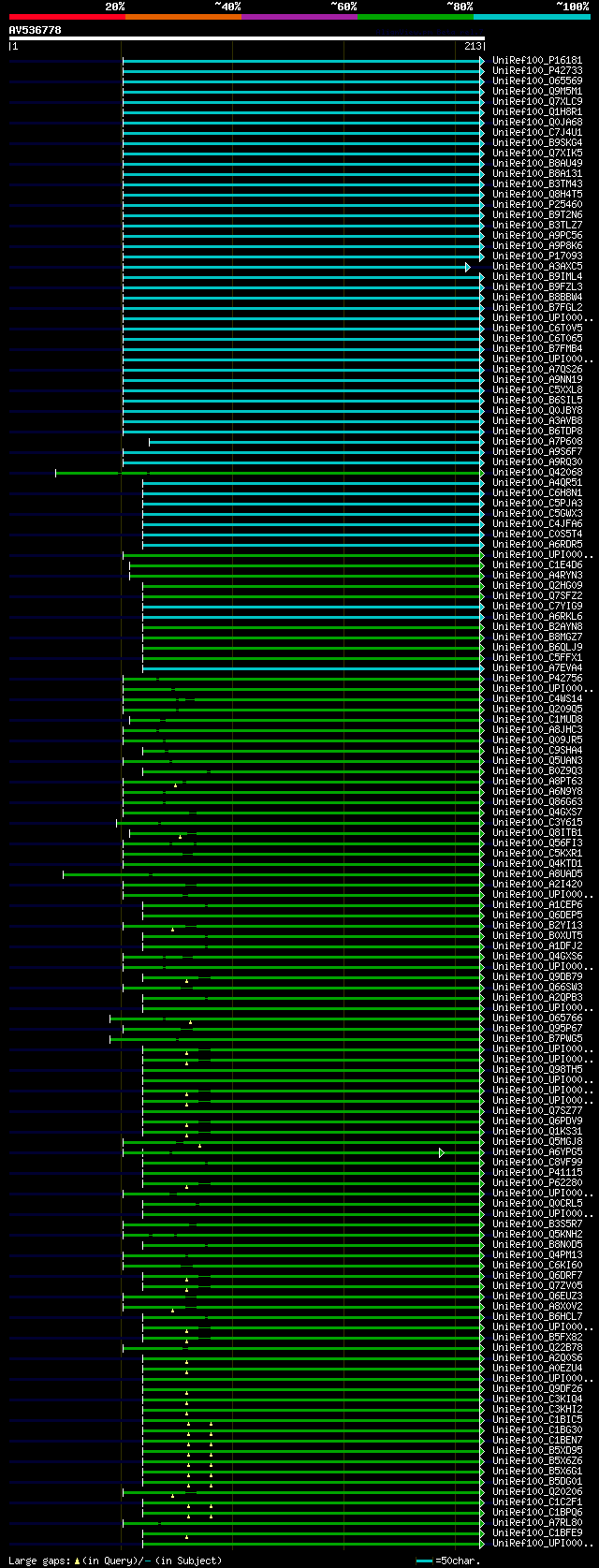599x1568 pixels.
Task: Select hit label UniRef100_P42756
Action: point(537,678)
